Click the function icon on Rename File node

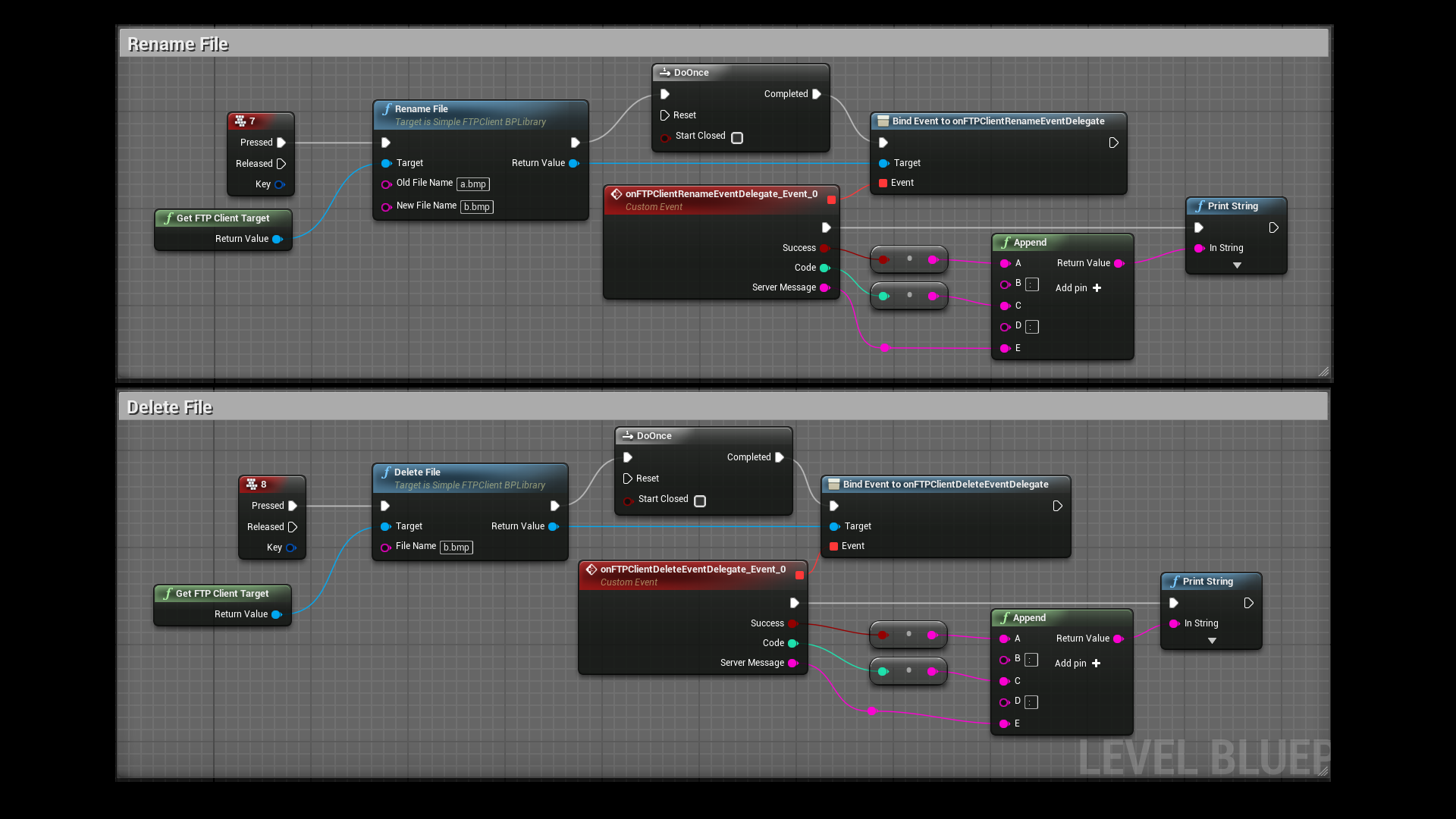387,109
